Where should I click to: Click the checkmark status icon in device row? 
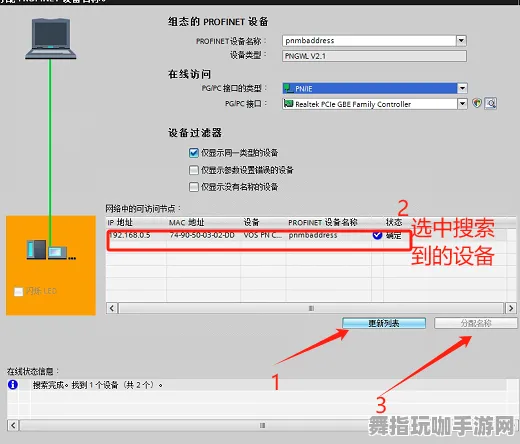click(377, 235)
